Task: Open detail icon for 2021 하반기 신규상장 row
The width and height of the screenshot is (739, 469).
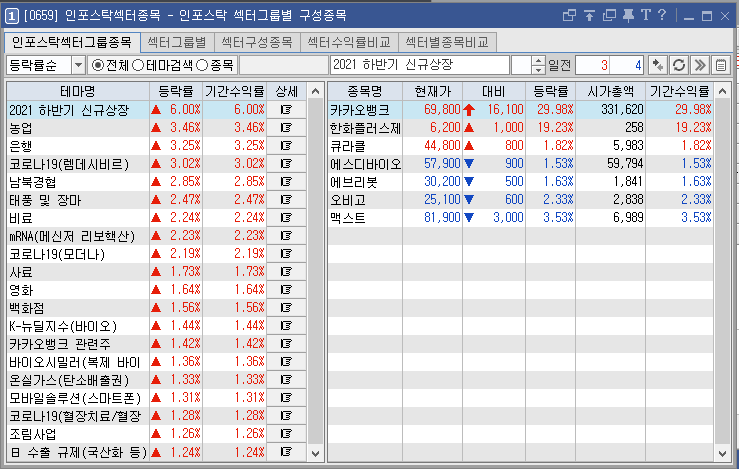Action: pyautogui.click(x=286, y=110)
